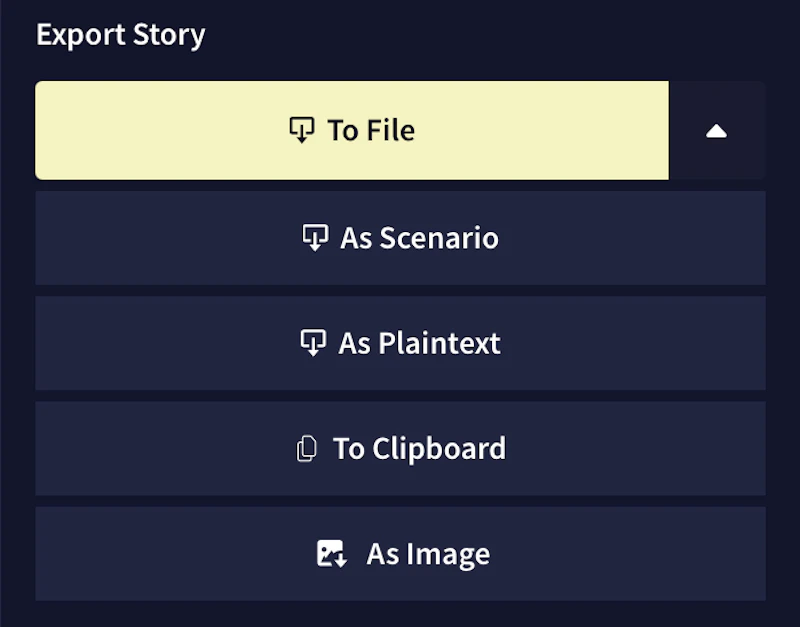Click the duplicate-pages icon beside To Clipboard text
The image size is (800, 627).
click(x=308, y=448)
